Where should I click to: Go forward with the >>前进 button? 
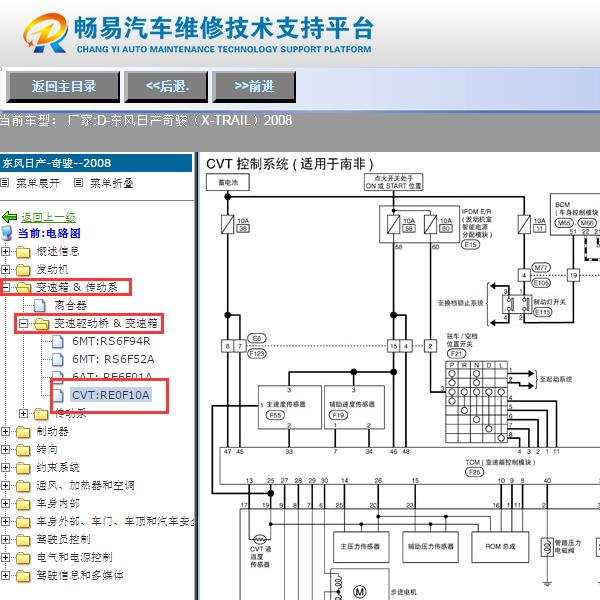point(254,87)
